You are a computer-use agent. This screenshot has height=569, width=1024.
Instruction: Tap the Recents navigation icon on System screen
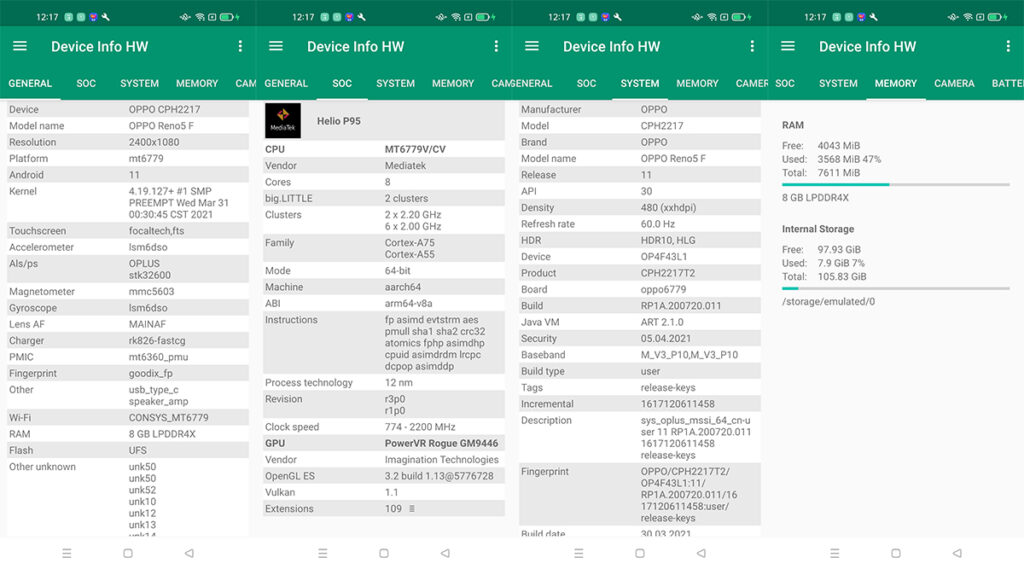579,553
